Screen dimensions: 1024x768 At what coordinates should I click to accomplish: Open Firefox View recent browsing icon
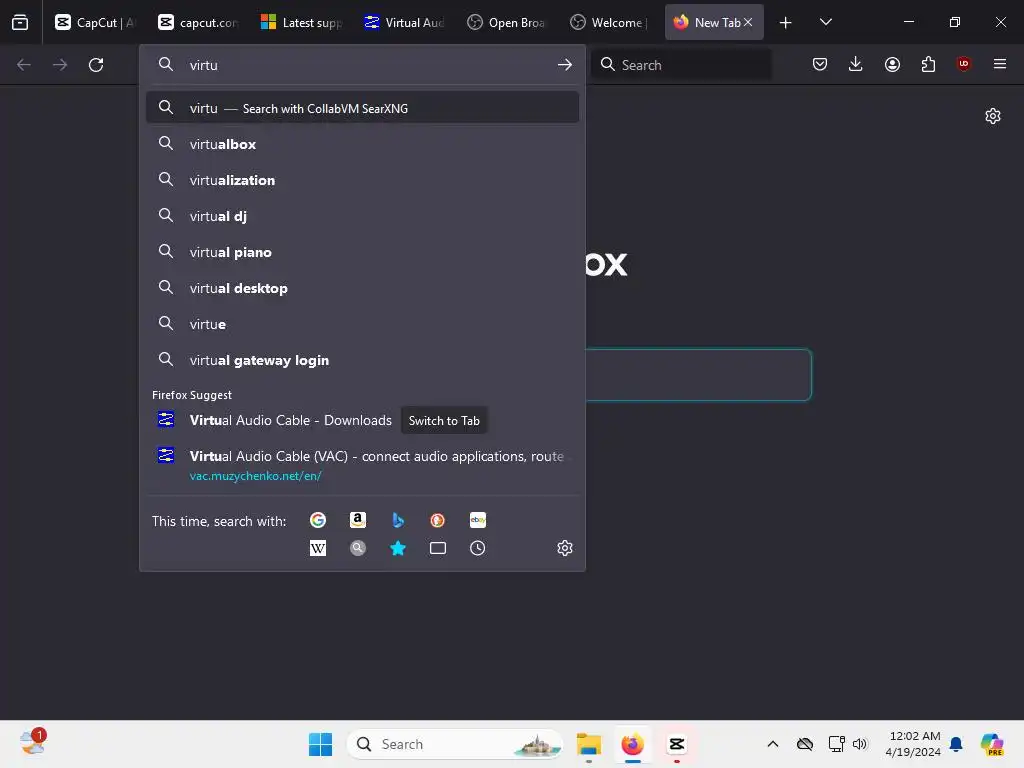(20, 22)
